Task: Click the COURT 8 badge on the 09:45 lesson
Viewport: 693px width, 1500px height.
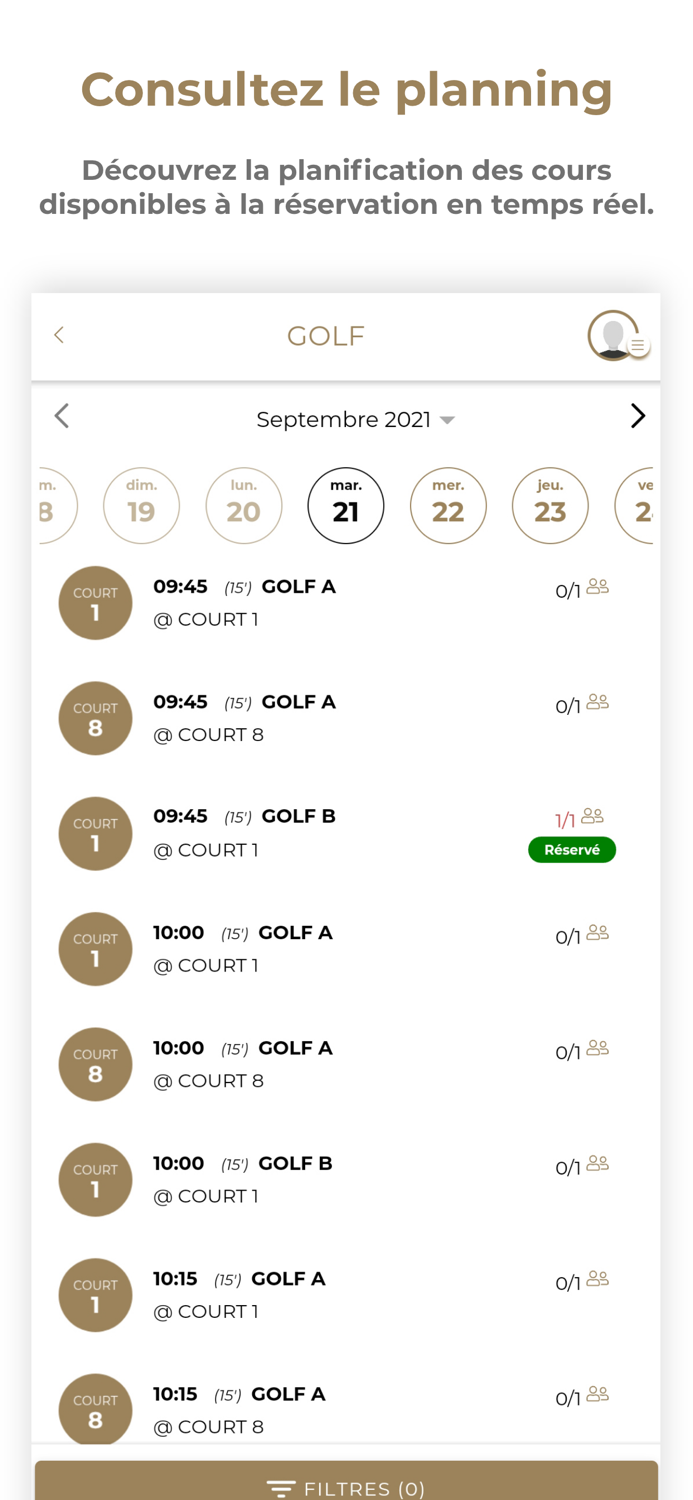Action: [95, 718]
